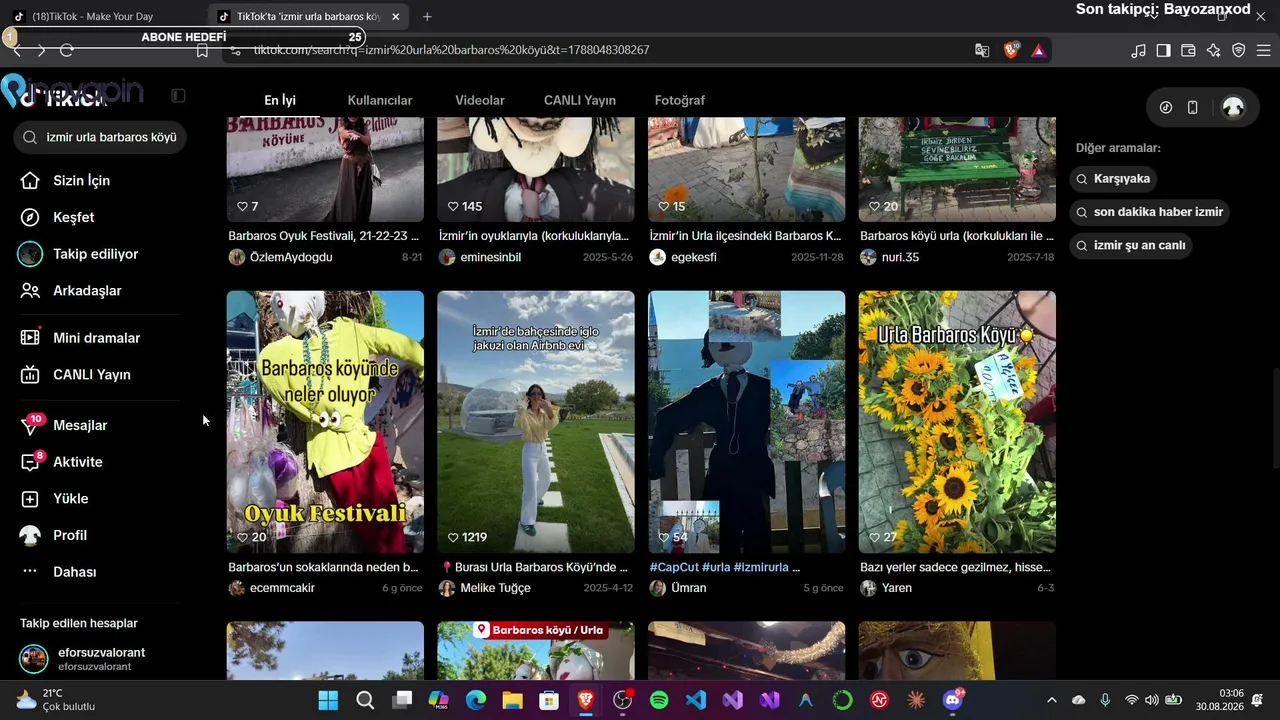
Task: Open Aktivite notifications
Action: (x=64, y=462)
